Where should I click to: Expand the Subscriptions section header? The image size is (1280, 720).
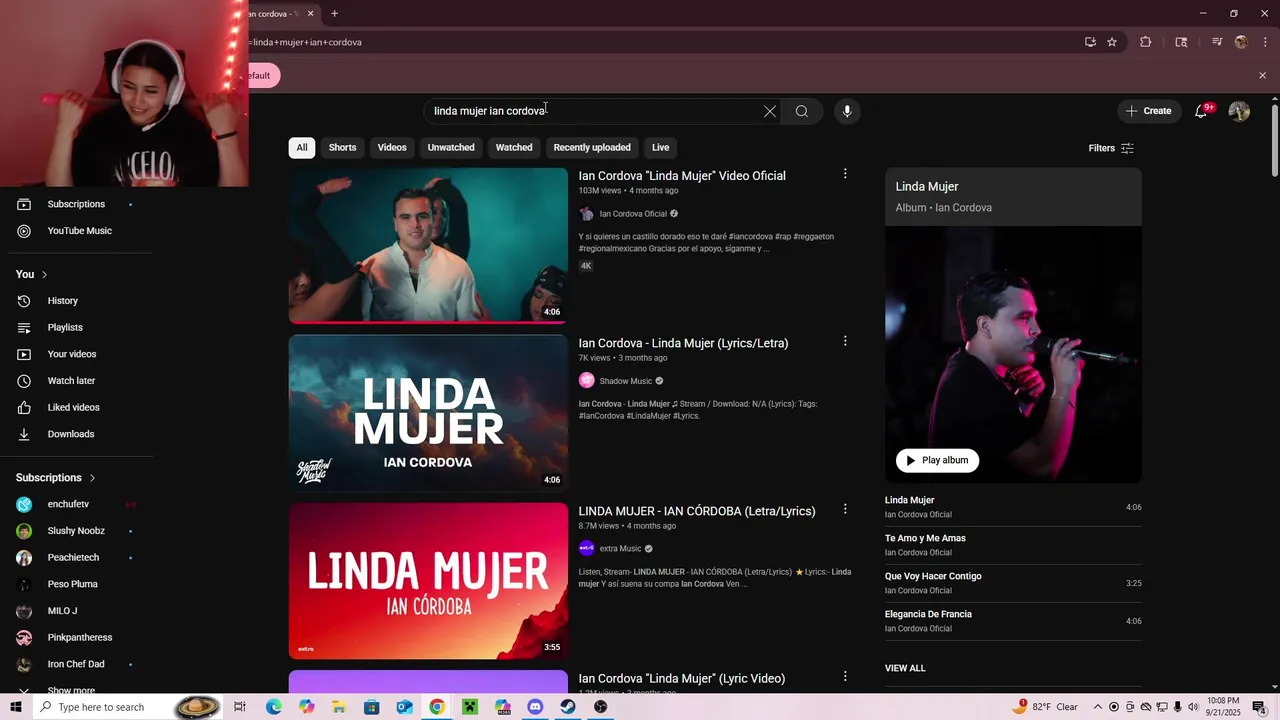pos(56,478)
